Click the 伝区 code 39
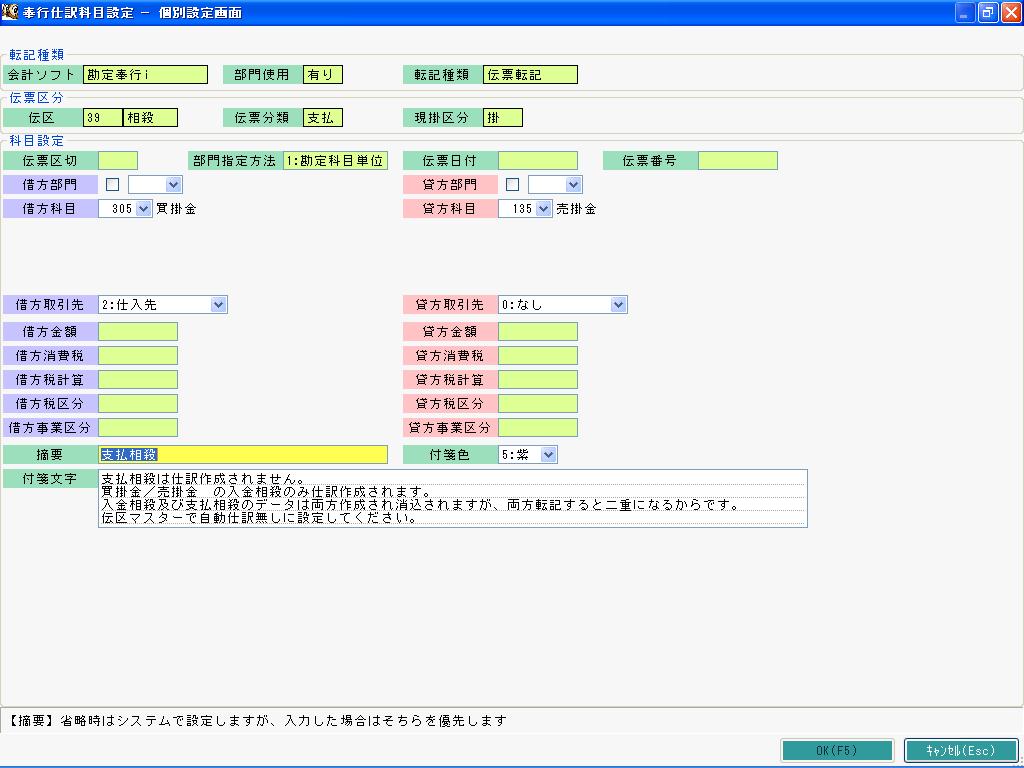1024x768 pixels. 103,118
